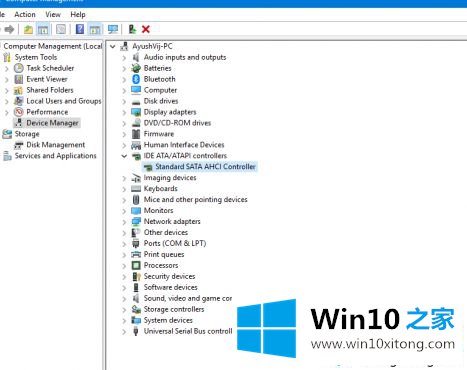
Task: Click the Show/Hide Action Pane icon
Action: 95,29
